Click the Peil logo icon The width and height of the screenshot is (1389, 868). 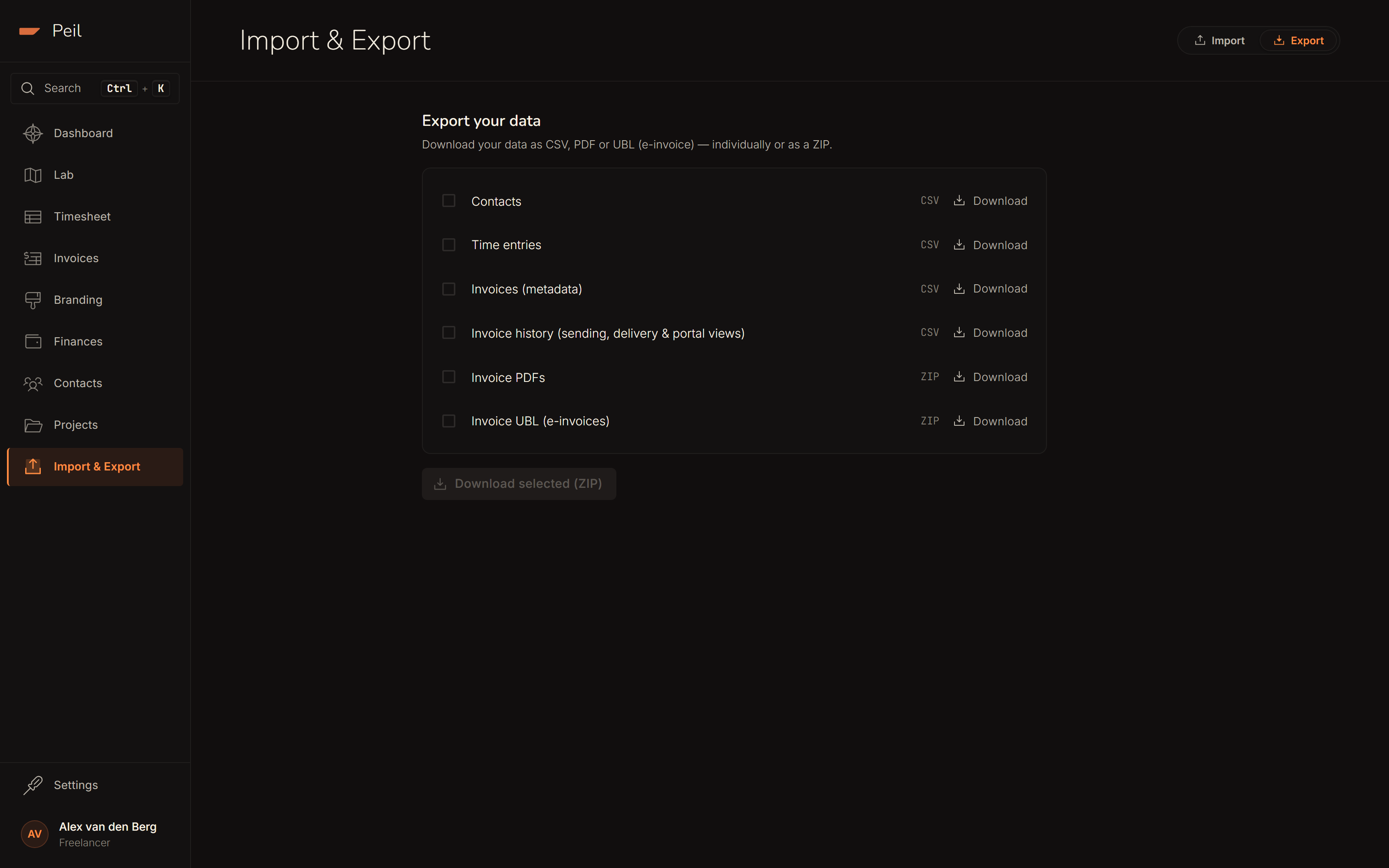click(29, 31)
